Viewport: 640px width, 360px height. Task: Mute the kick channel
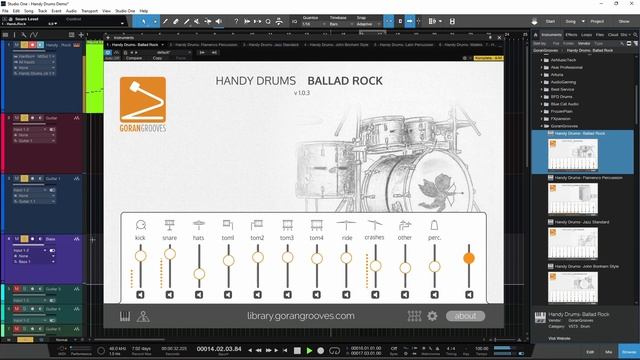[140, 295]
